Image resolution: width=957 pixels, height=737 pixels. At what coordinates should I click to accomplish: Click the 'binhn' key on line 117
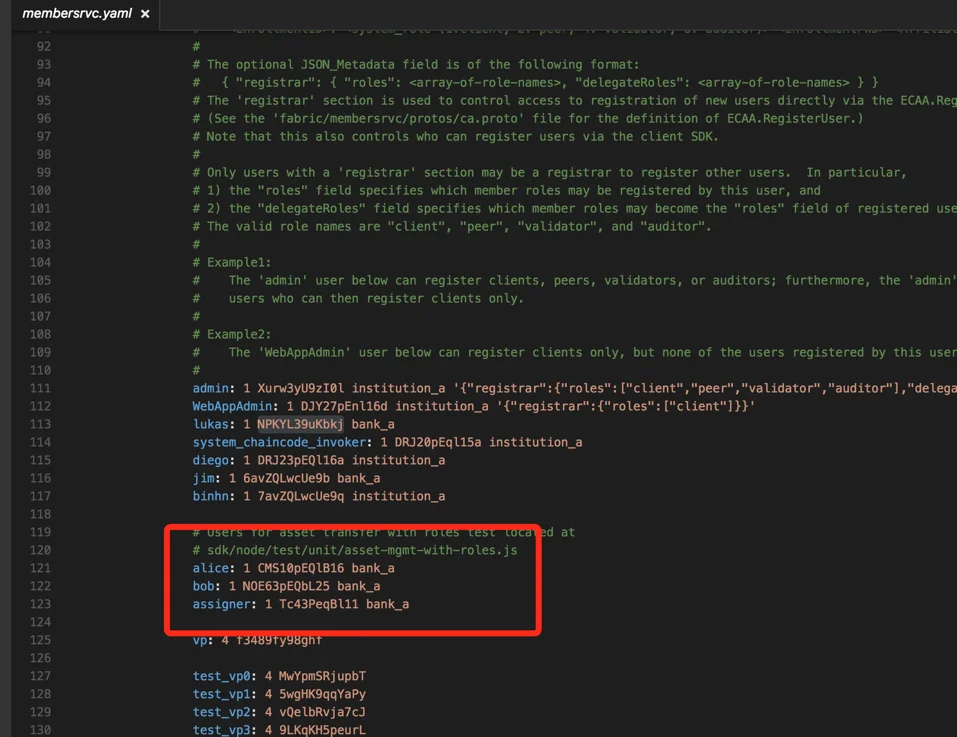211,496
